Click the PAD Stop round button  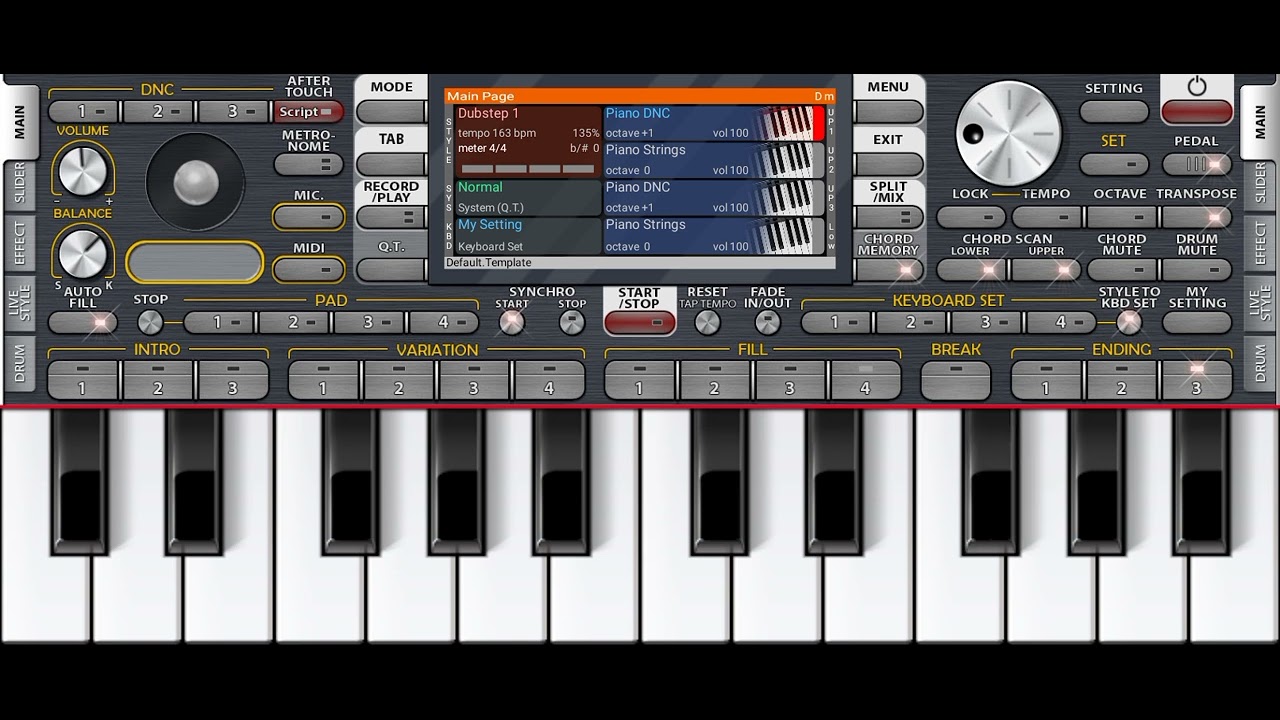click(150, 322)
